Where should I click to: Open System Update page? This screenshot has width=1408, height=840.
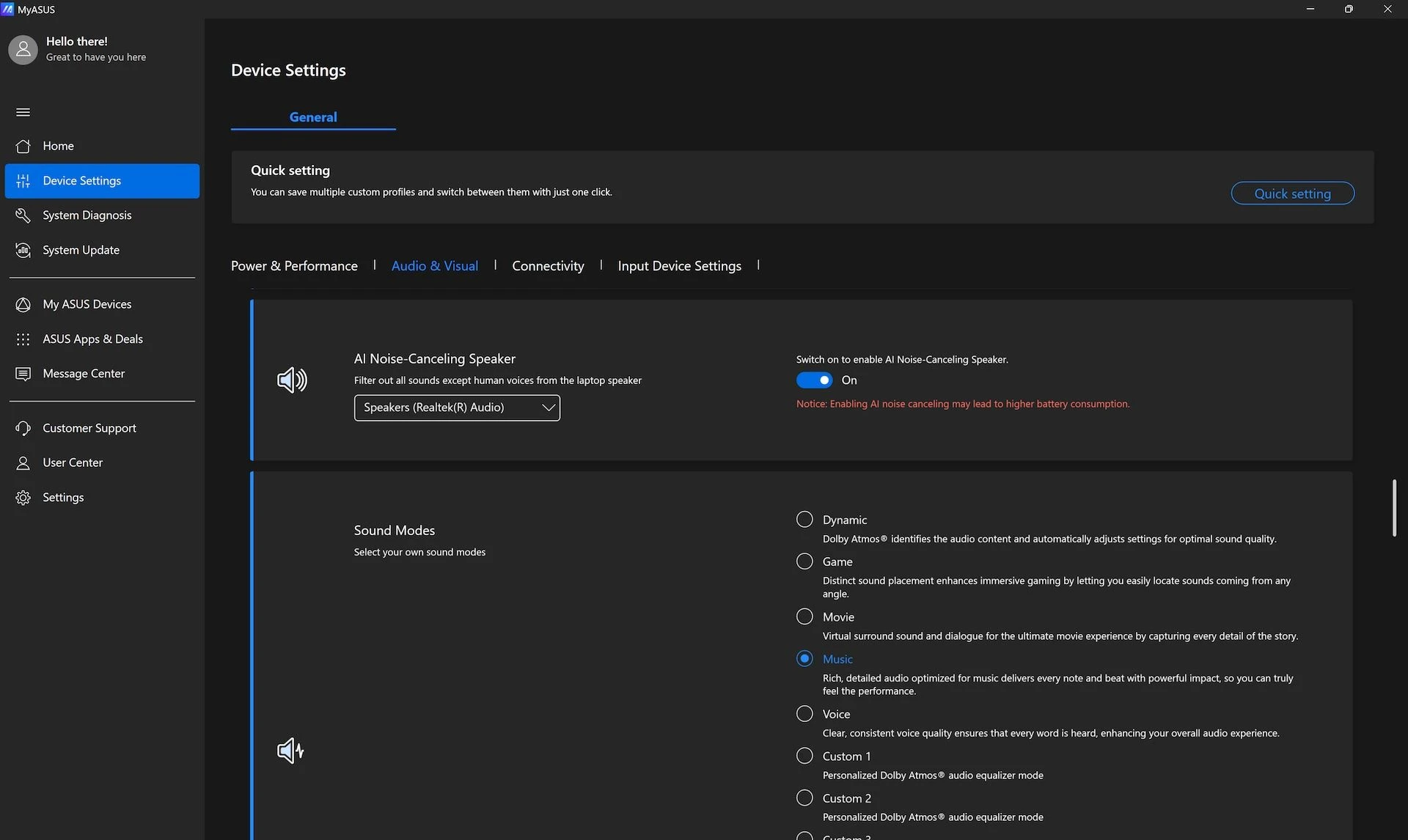[102, 250]
